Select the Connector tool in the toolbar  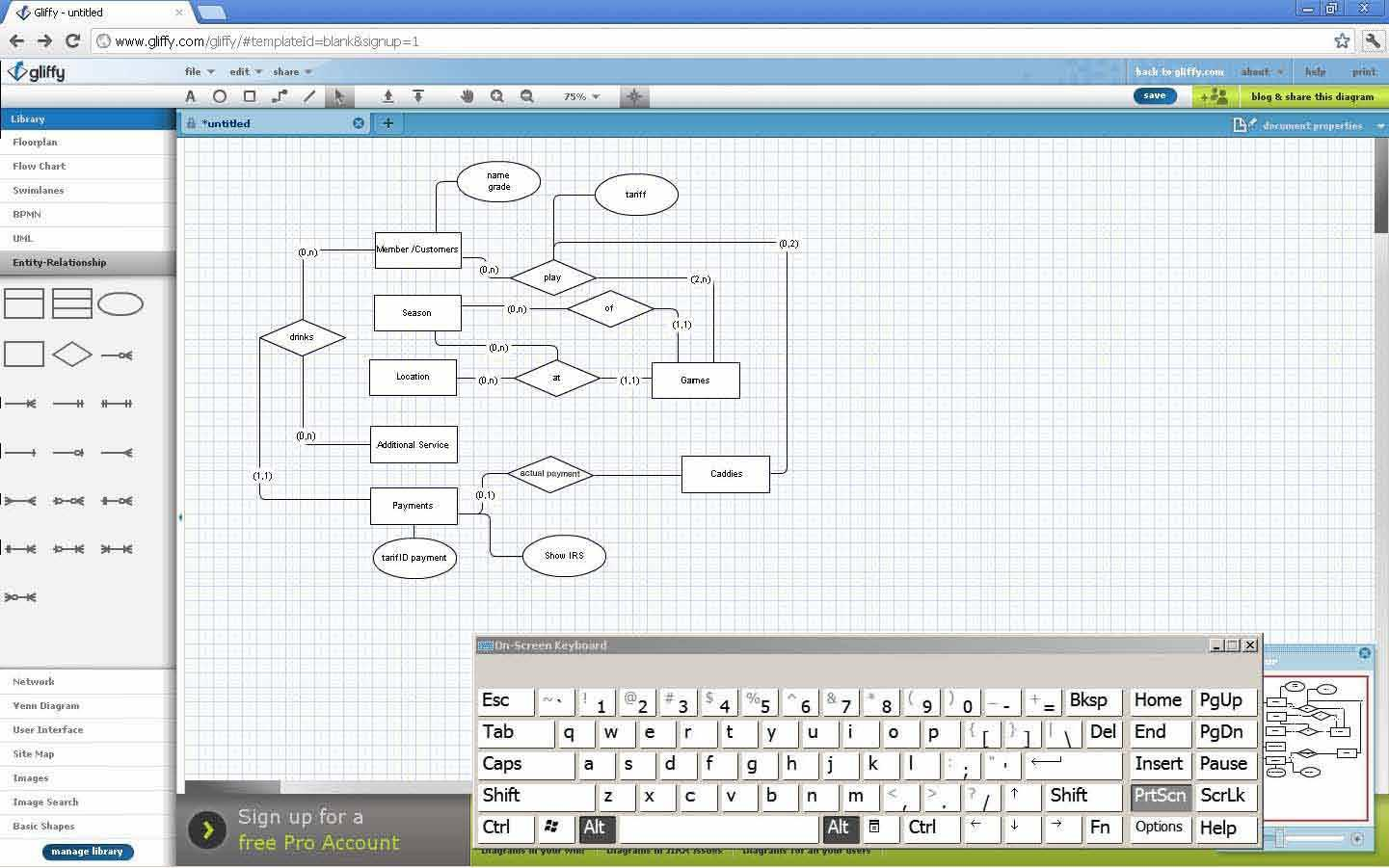pos(280,96)
